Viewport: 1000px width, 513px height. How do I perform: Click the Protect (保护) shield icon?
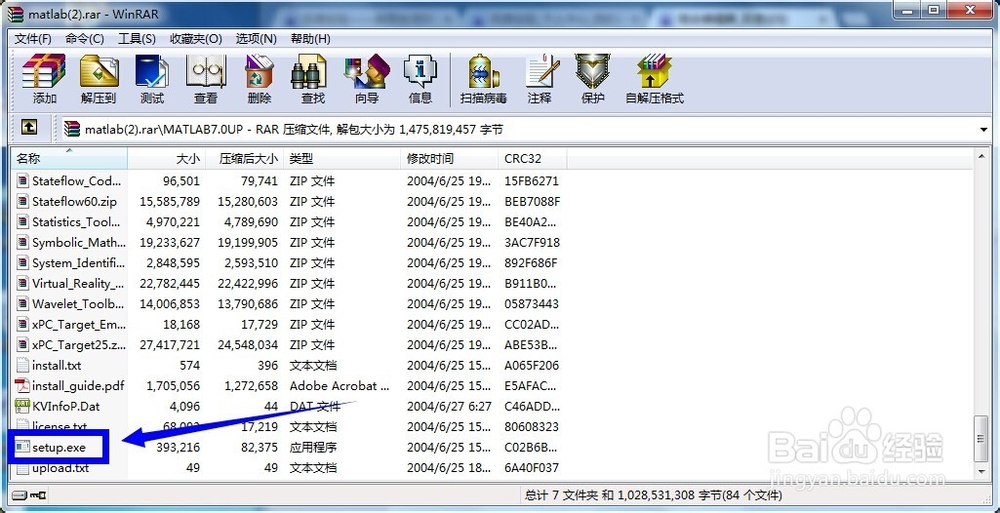[x=592, y=71]
